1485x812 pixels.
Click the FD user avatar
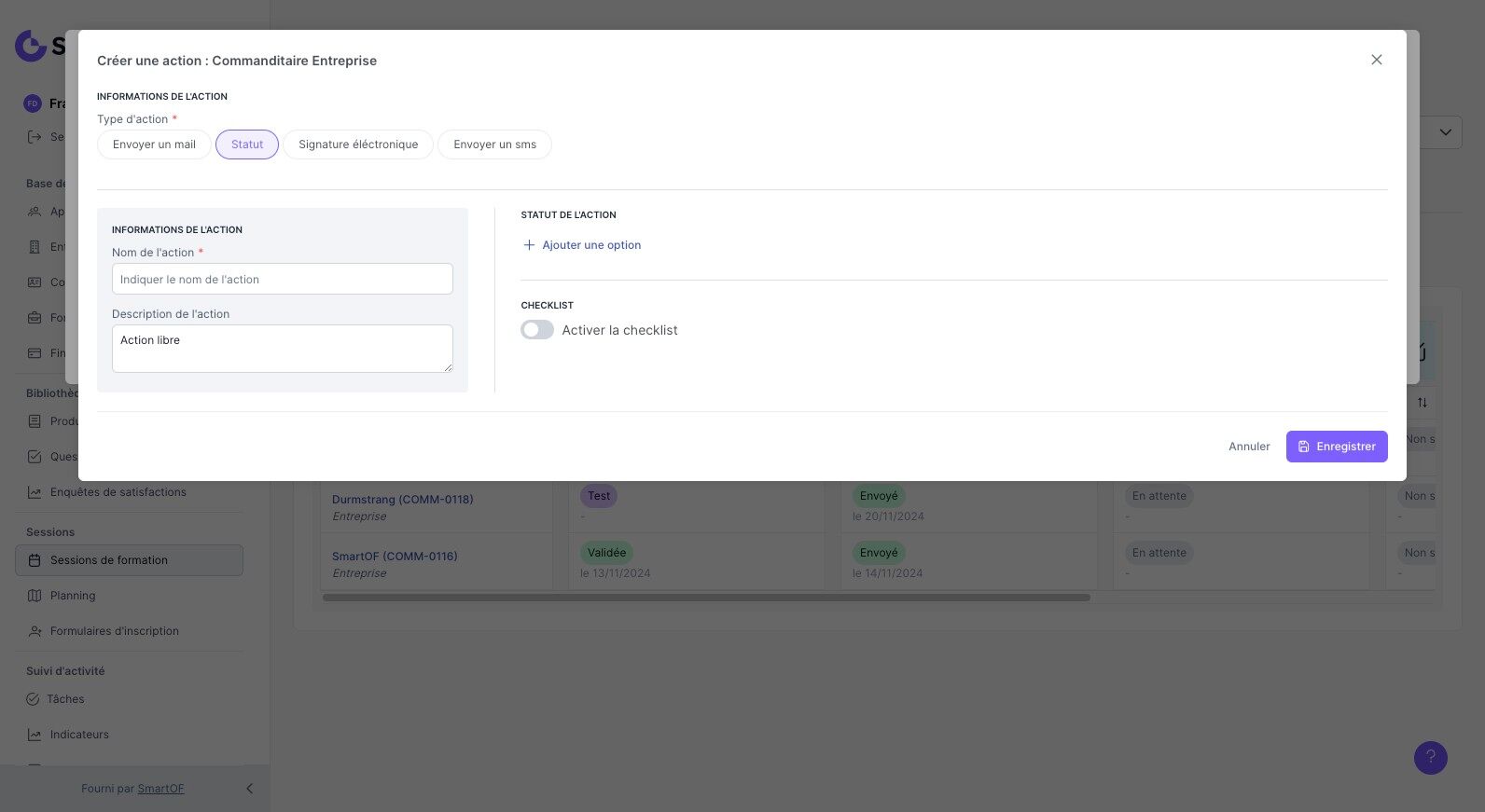(x=33, y=103)
